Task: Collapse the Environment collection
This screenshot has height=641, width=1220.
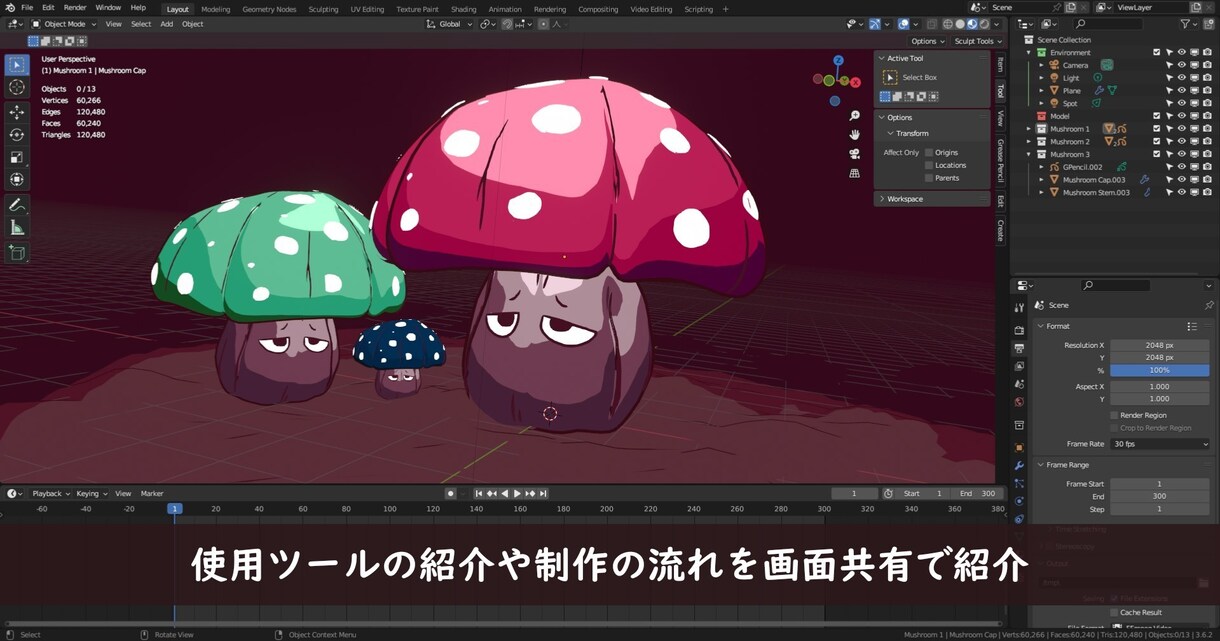Action: pyautogui.click(x=1029, y=52)
